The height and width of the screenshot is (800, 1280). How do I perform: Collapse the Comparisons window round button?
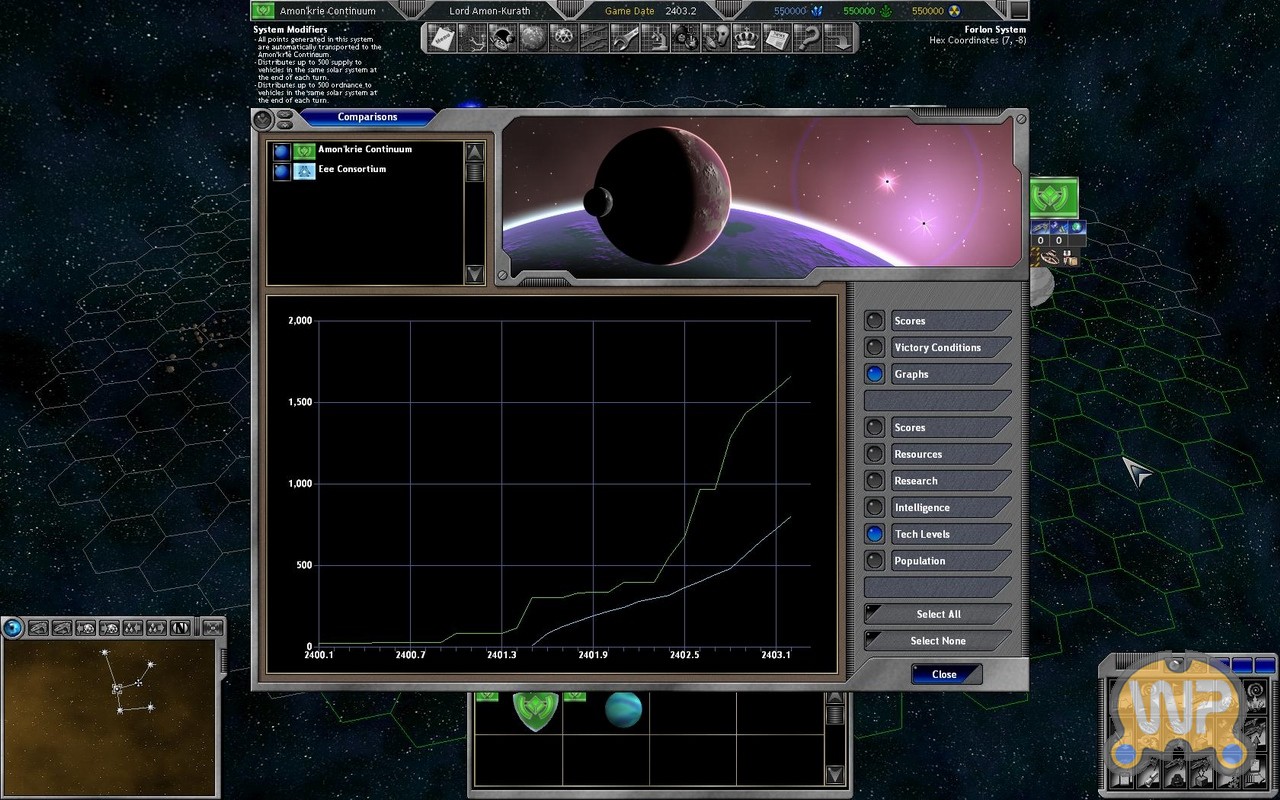point(264,119)
